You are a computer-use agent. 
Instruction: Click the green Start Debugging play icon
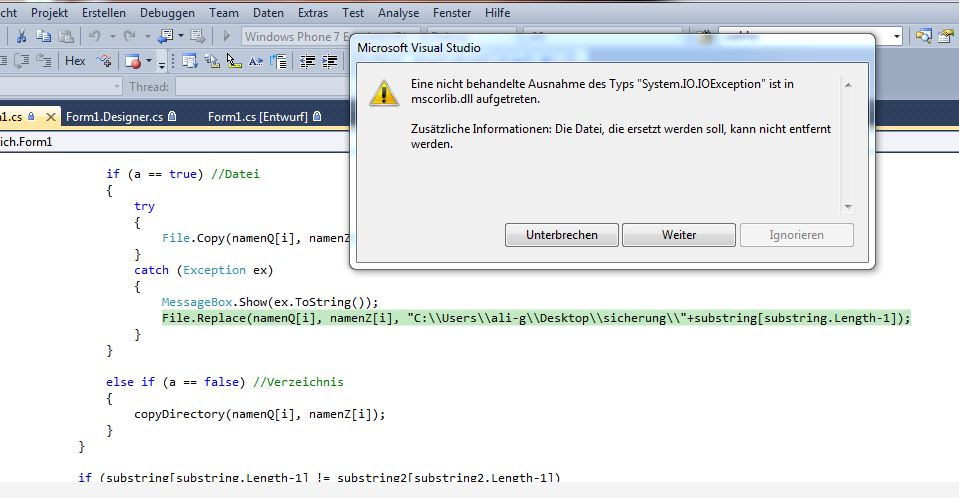click(226, 37)
